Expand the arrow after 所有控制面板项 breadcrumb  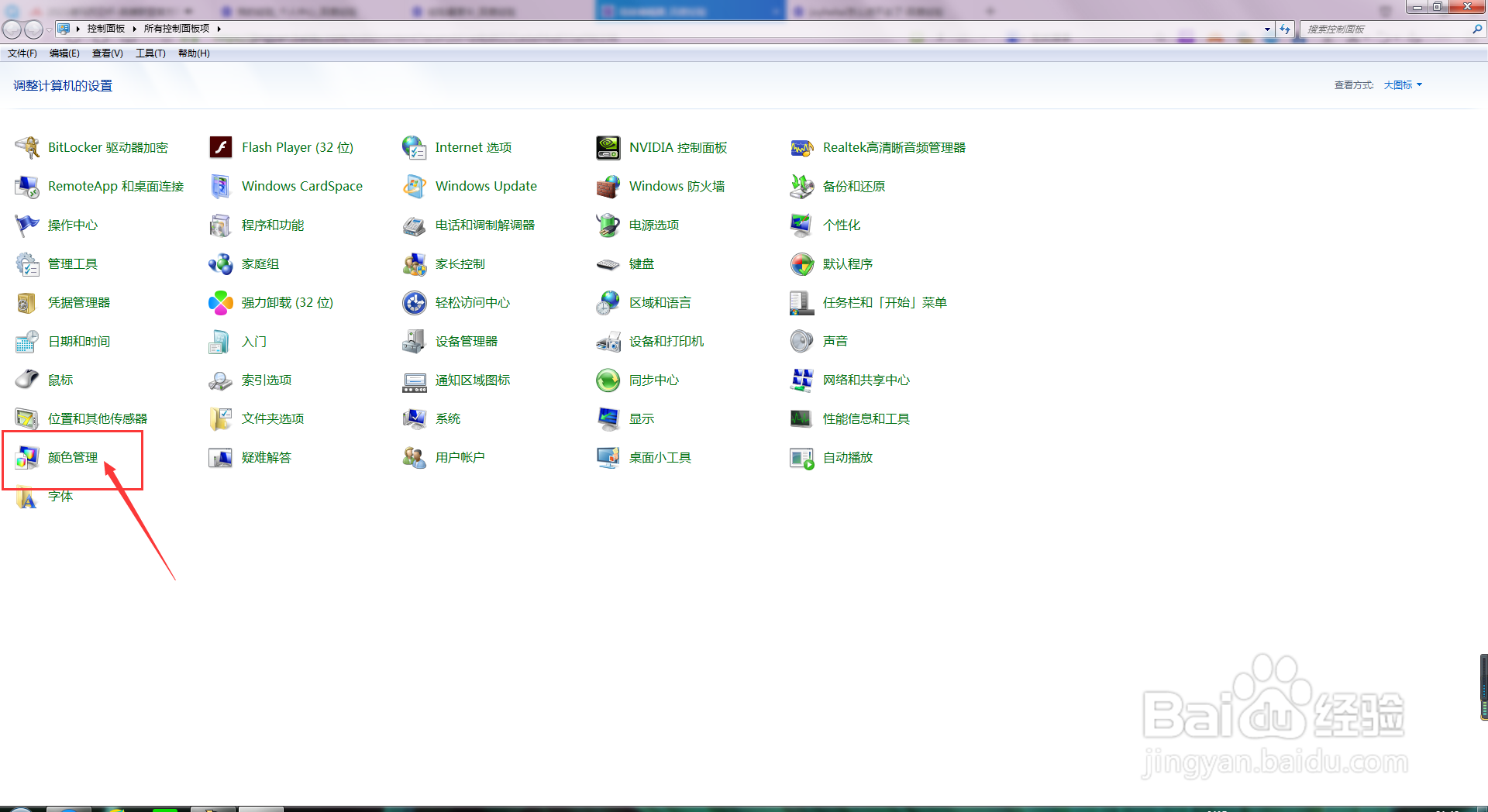(219, 29)
